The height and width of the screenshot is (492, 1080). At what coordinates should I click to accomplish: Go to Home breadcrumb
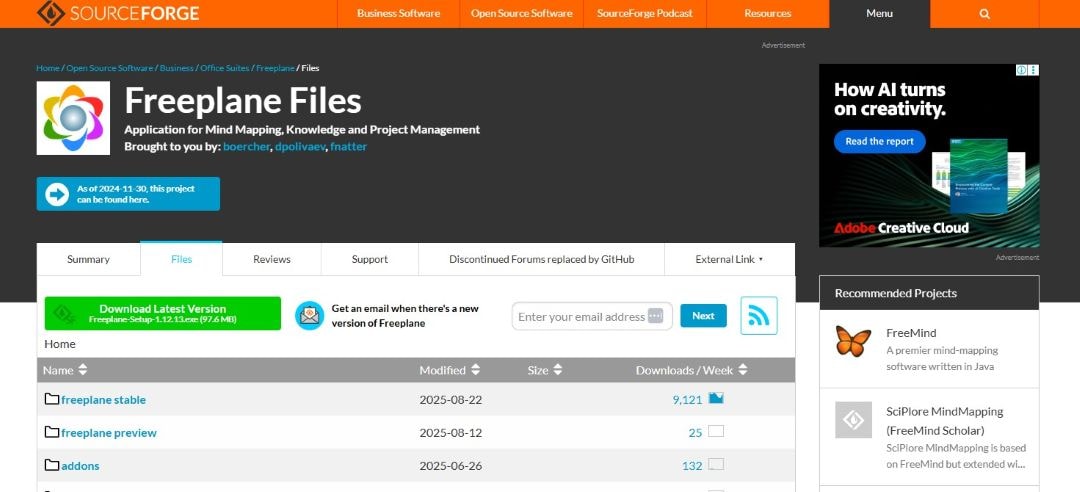48,68
